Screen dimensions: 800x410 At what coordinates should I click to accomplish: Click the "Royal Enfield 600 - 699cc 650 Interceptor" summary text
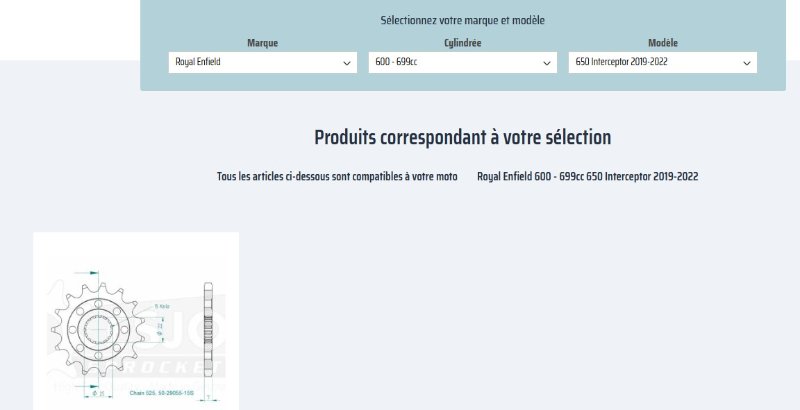pos(587,176)
